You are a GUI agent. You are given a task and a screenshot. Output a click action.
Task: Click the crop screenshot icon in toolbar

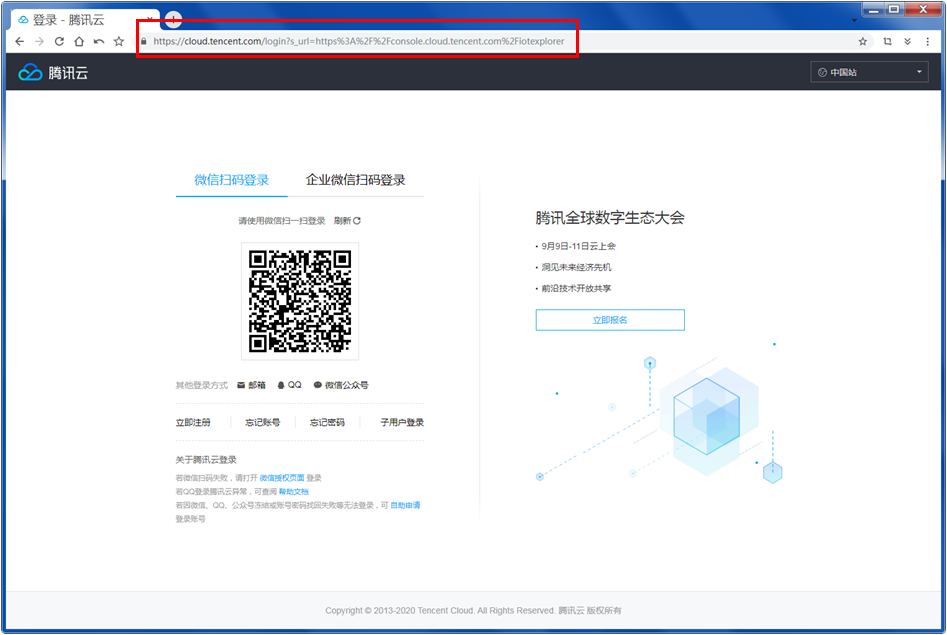(887, 41)
